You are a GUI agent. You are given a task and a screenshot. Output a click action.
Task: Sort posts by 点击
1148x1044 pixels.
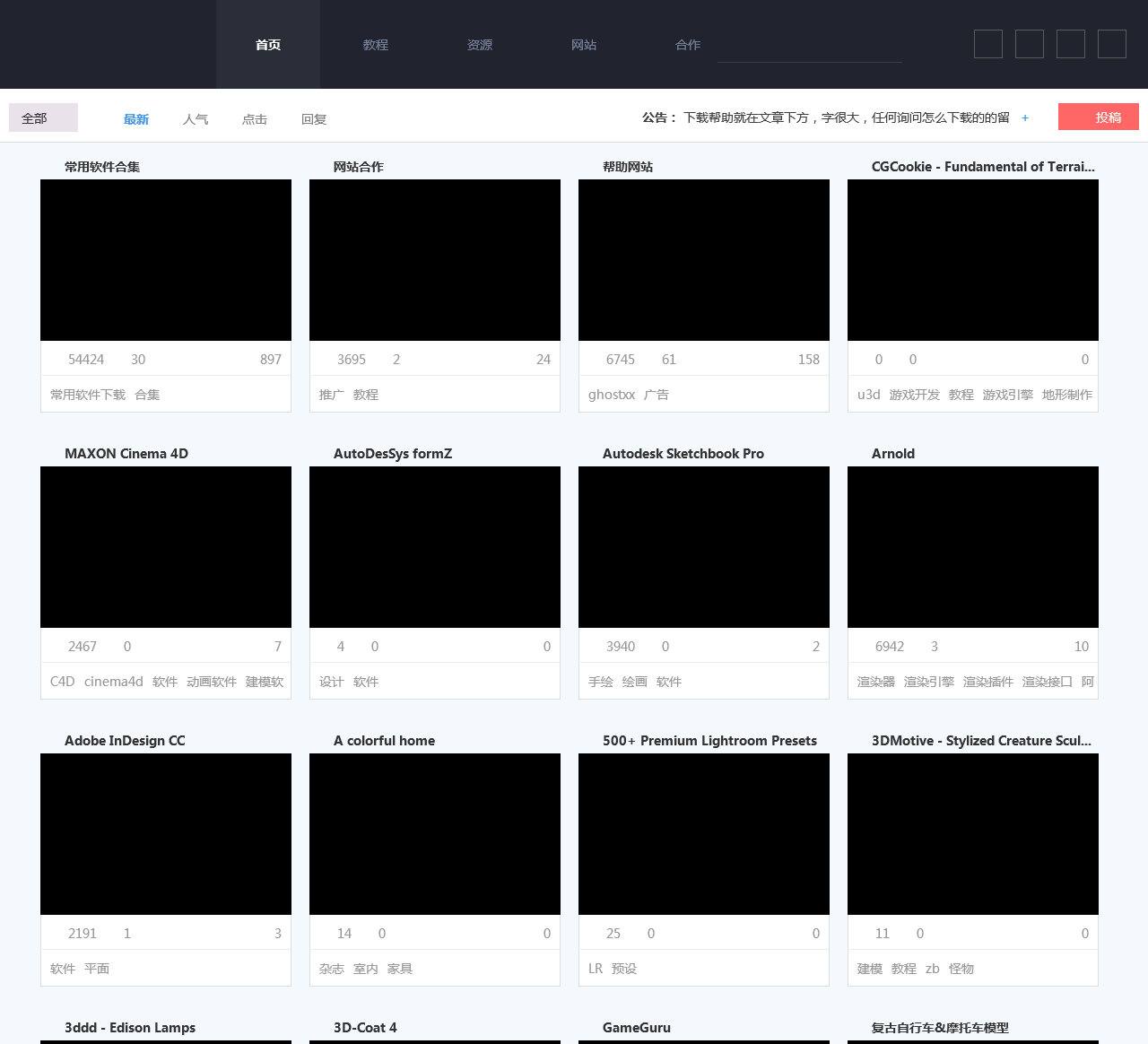[255, 119]
